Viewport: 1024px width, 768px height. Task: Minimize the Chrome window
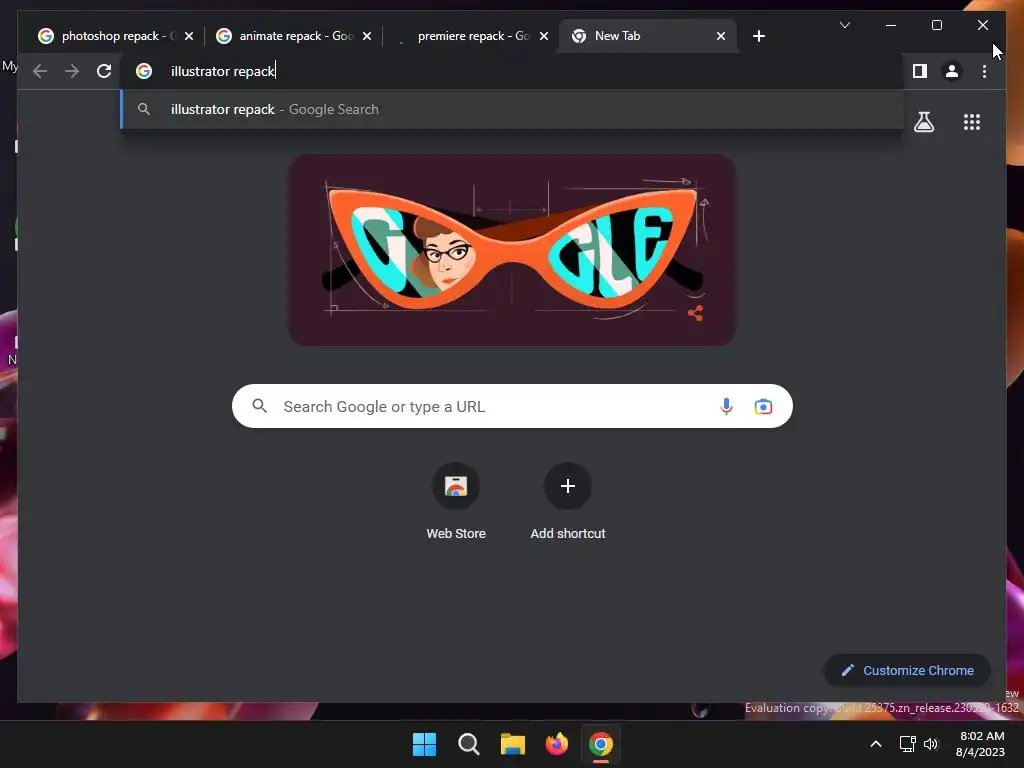[891, 25]
